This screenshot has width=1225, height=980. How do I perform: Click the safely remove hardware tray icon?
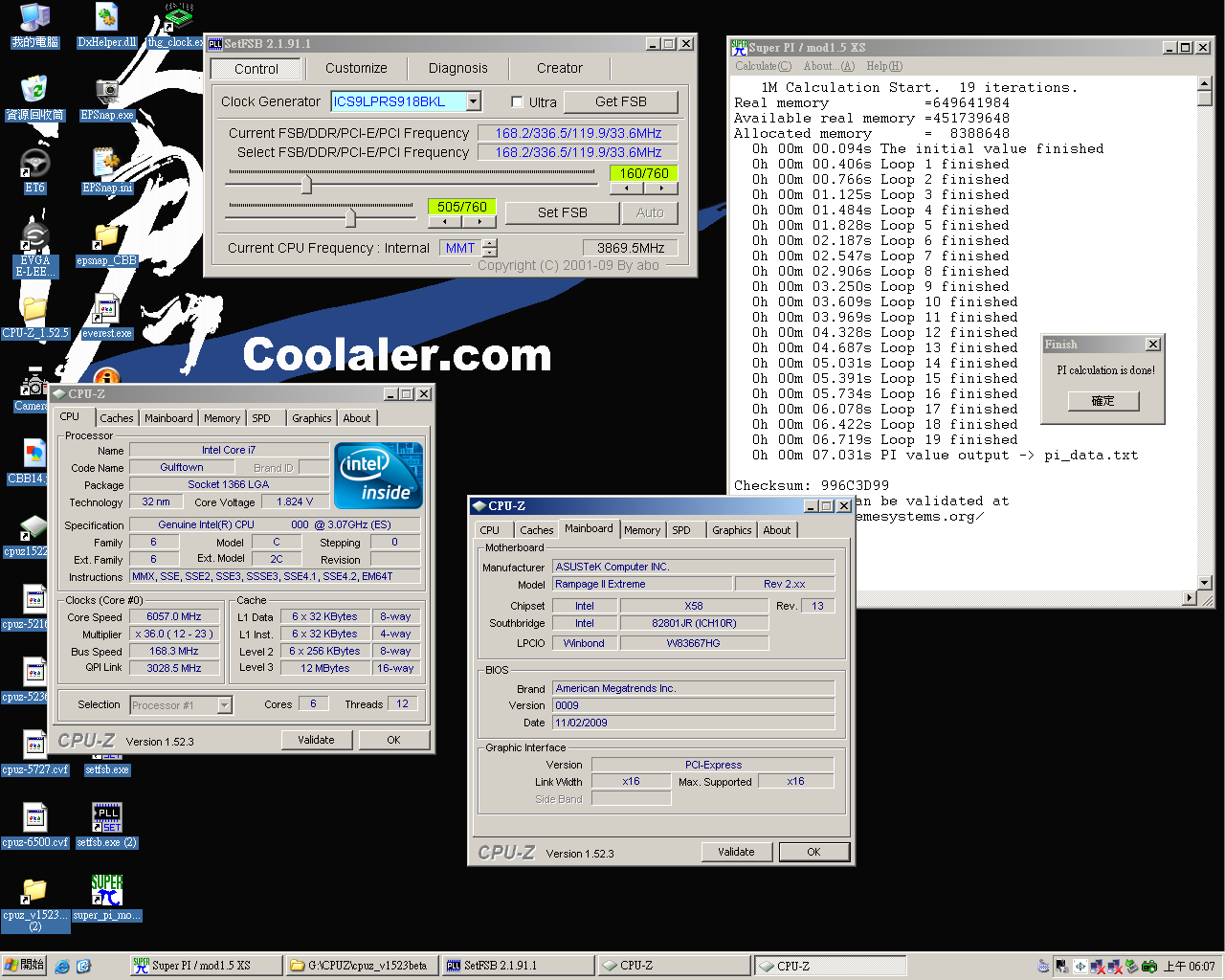click(1132, 967)
